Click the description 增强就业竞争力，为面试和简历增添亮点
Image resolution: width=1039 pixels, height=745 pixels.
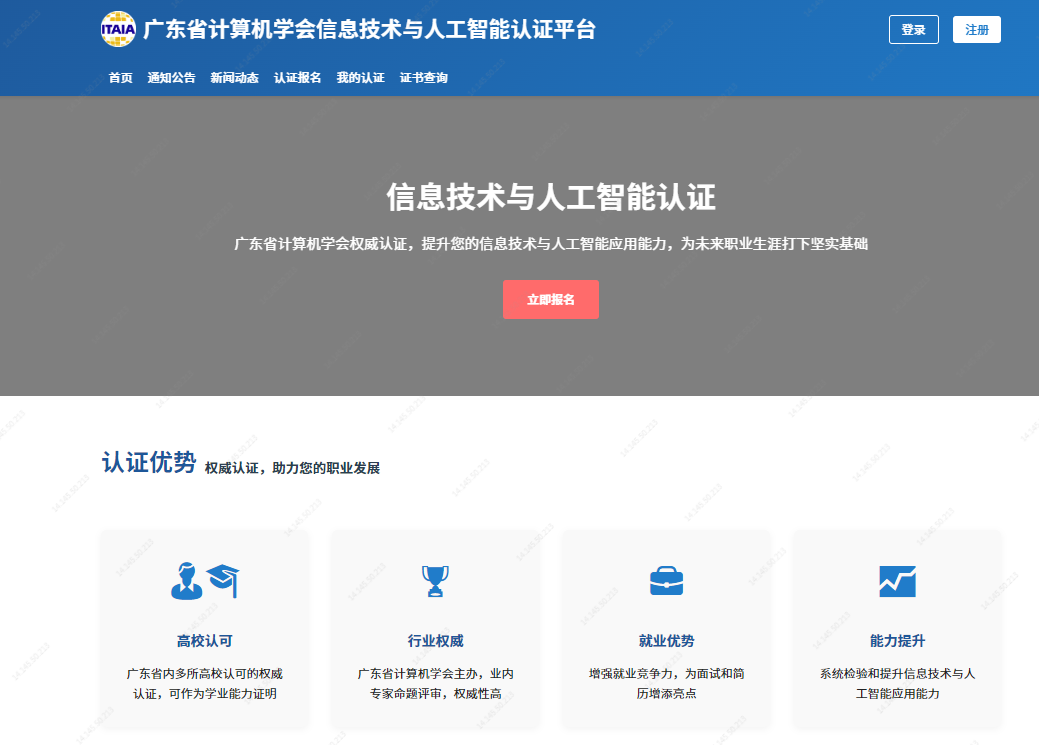point(667,683)
